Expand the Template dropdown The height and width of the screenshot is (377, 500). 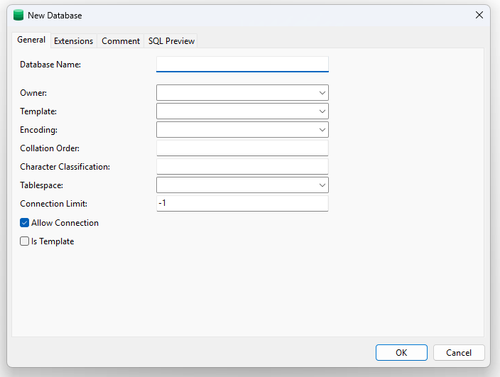pos(242,111)
